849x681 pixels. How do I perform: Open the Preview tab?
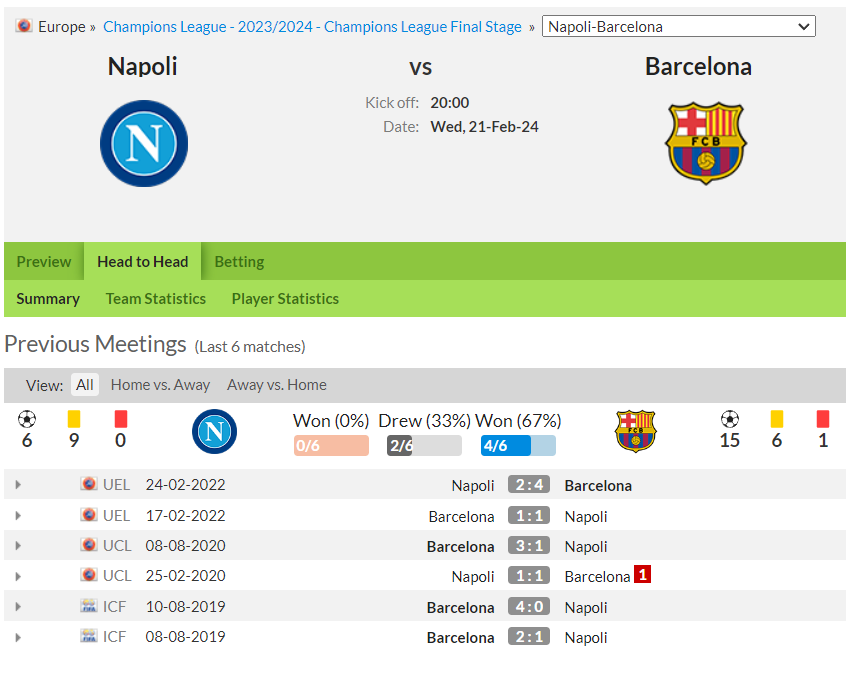(x=44, y=261)
